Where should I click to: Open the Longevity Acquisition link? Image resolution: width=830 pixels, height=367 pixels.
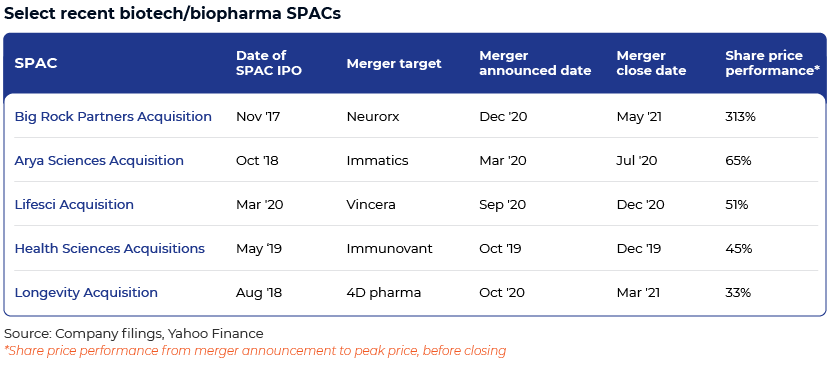86,292
